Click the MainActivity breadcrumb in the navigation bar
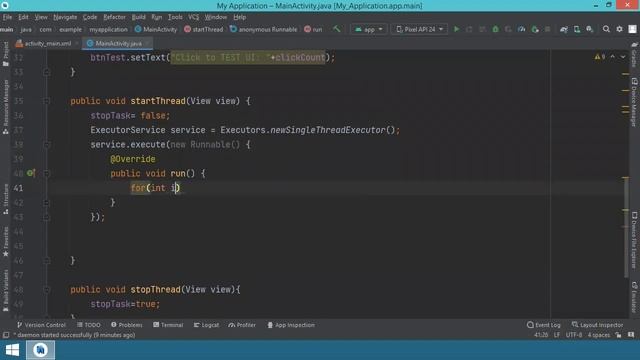Viewport: 640px width, 360px height. coord(156,29)
